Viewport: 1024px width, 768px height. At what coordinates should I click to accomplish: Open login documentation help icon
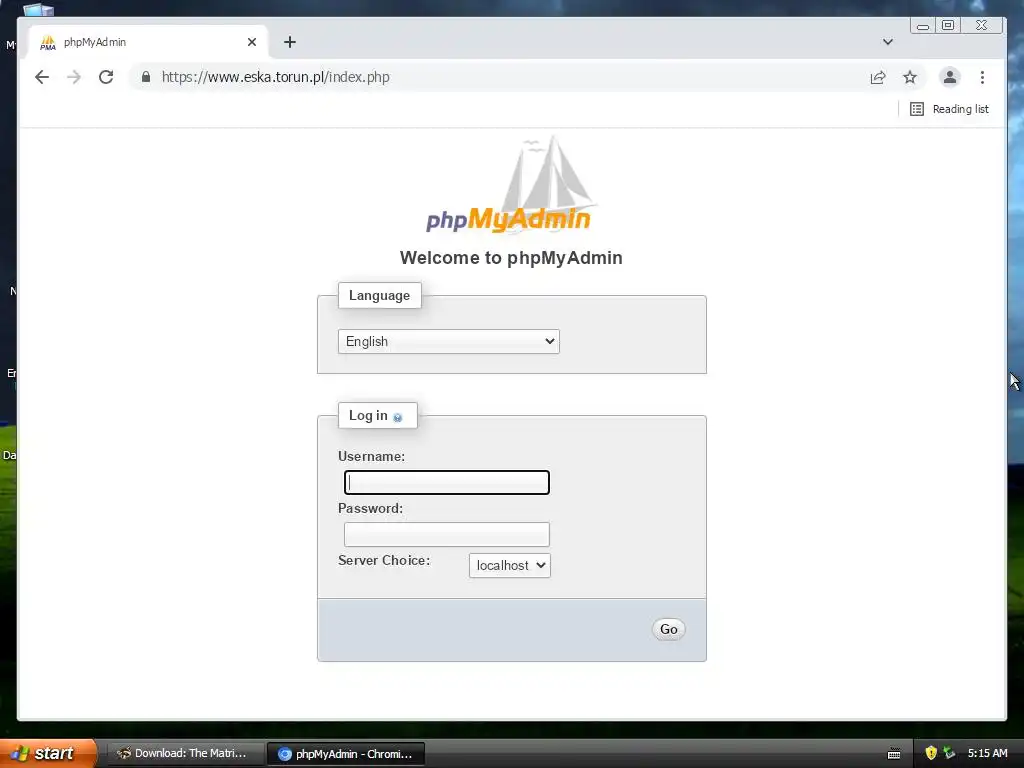[x=397, y=417]
